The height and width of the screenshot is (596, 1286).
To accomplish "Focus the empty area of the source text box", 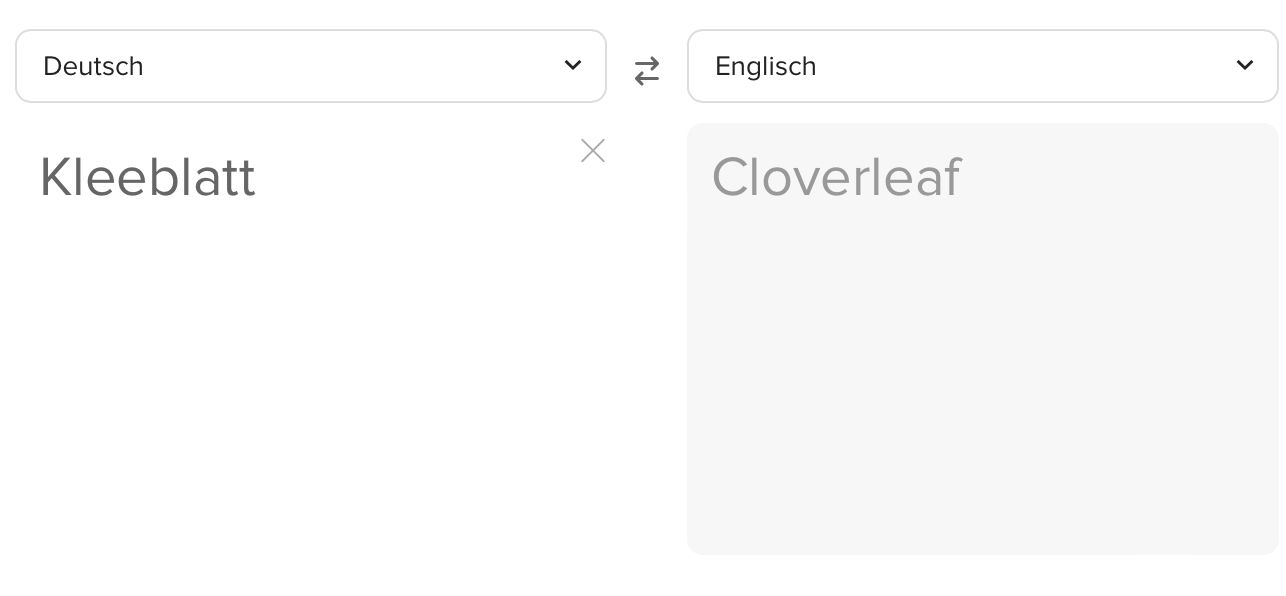I will [x=310, y=380].
